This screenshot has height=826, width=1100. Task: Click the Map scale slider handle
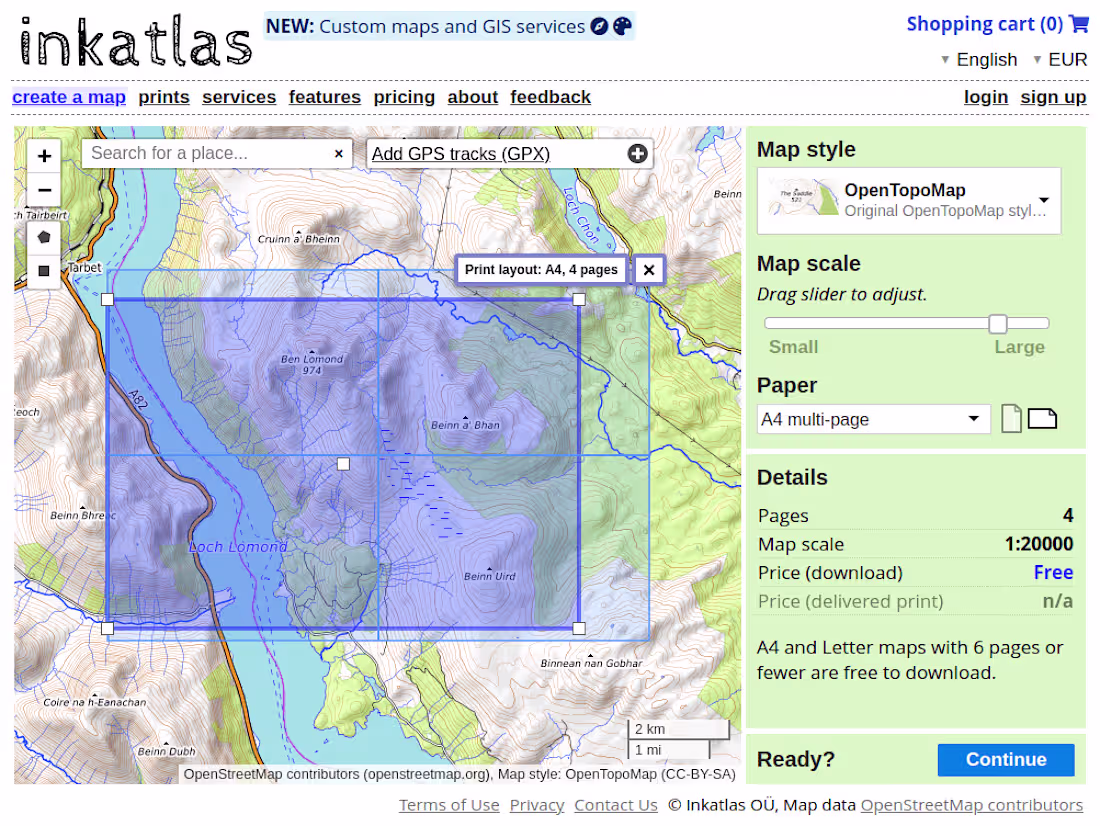(x=997, y=323)
